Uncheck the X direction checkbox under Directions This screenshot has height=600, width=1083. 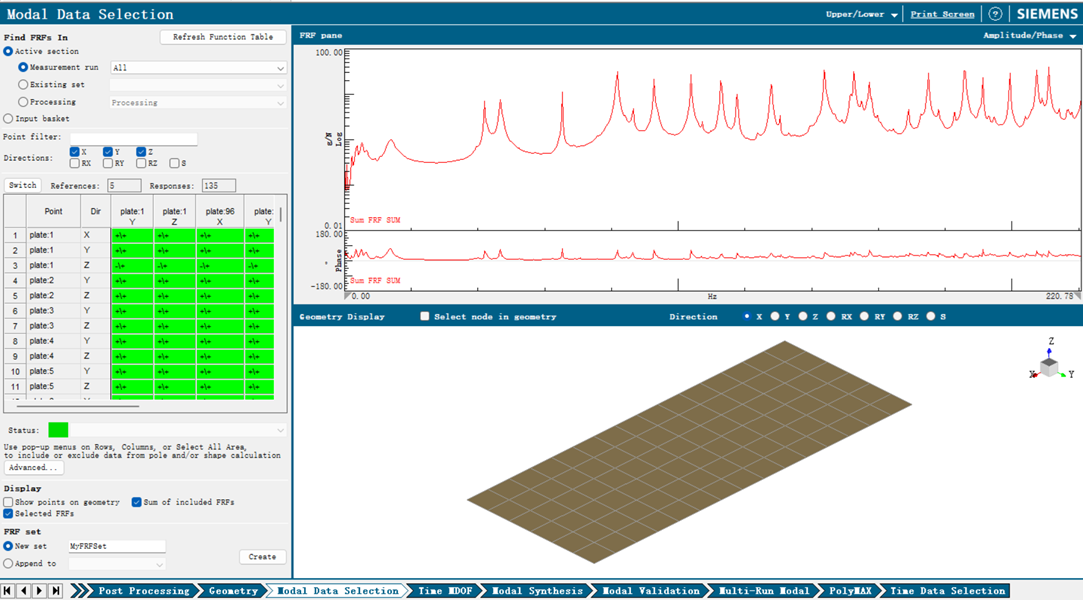(75, 152)
